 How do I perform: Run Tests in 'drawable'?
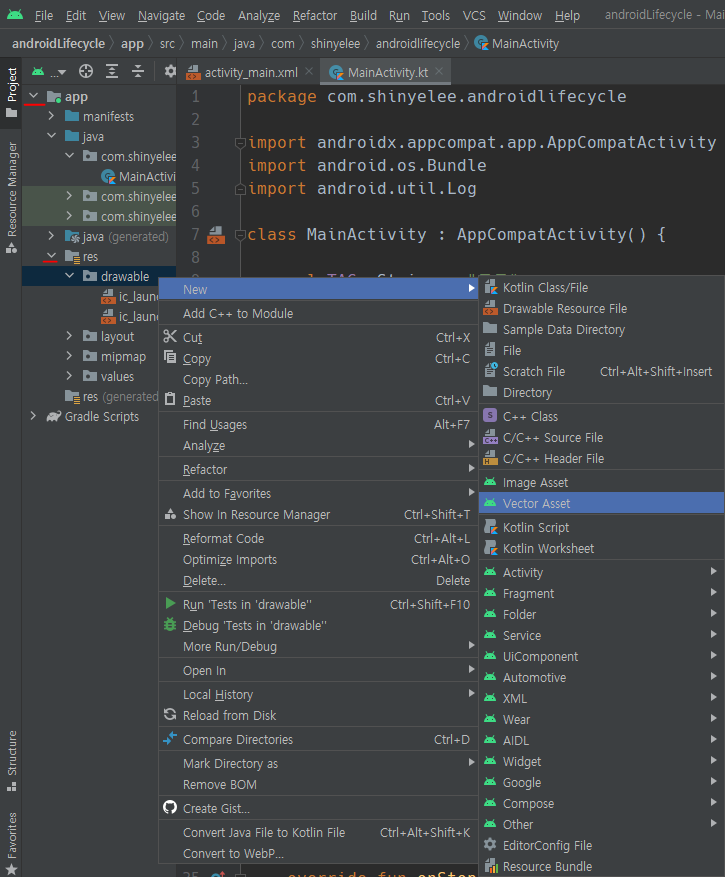(x=318, y=605)
